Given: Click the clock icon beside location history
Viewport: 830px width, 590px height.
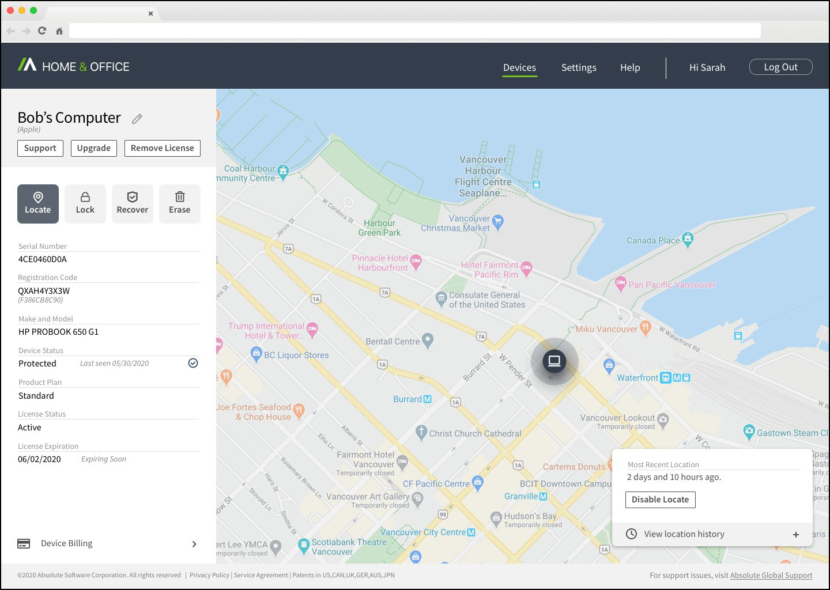Looking at the screenshot, I should click(631, 534).
